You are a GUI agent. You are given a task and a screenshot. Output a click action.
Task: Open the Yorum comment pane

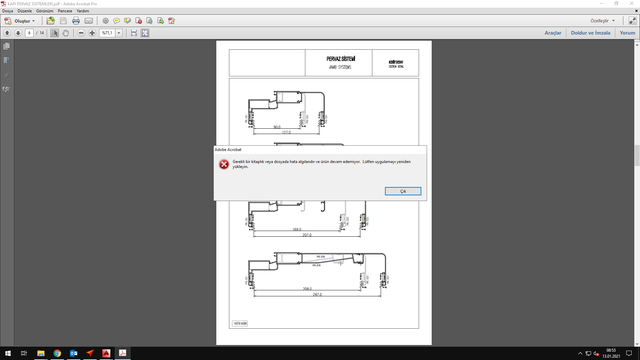point(627,33)
